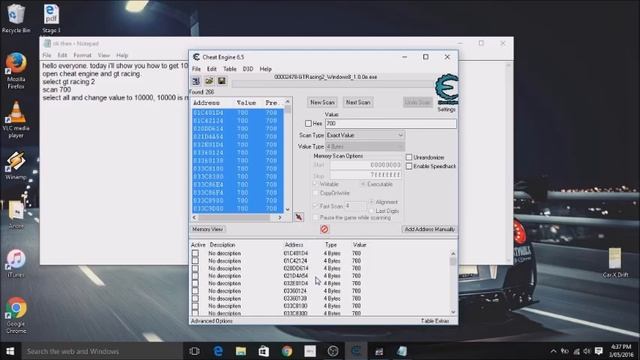Click the address table scroll-down arrow
Viewport: 640px width, 360px height.
pos(453,312)
